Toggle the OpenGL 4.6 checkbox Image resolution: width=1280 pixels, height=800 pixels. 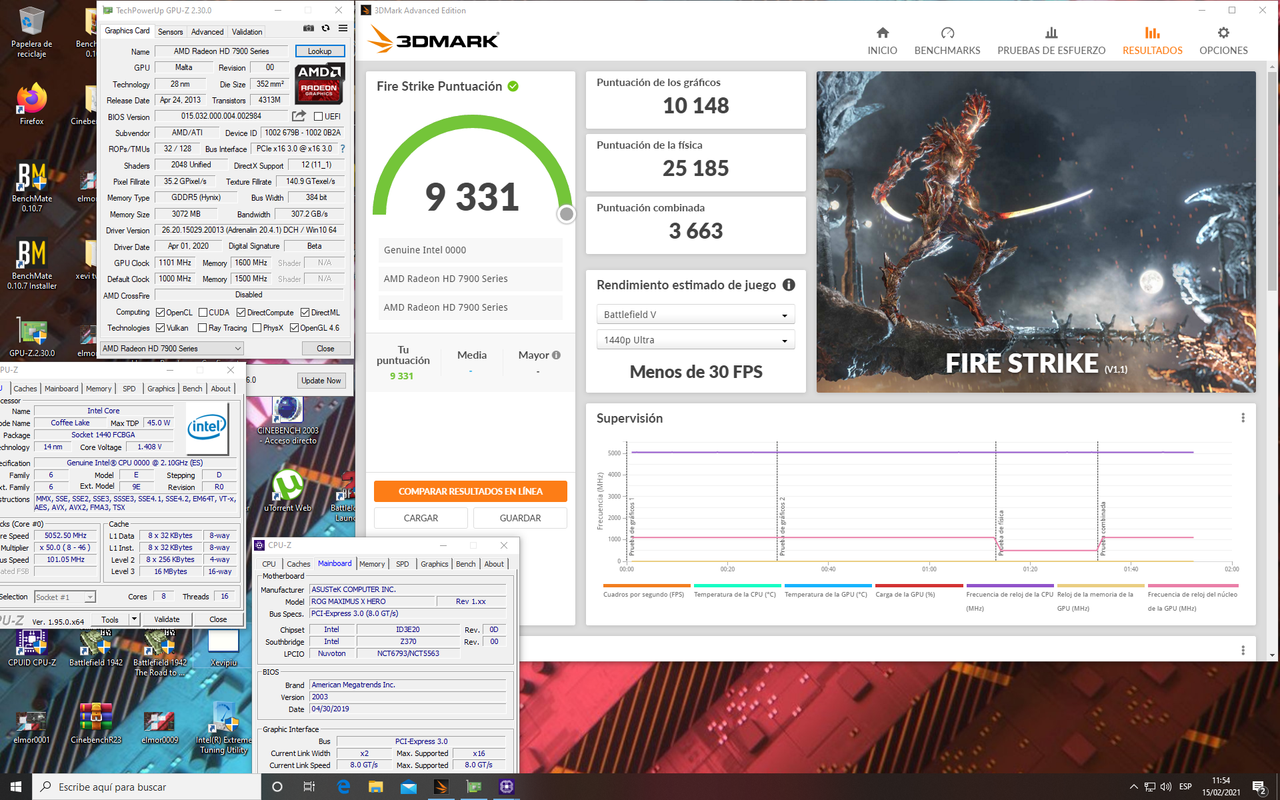[294, 327]
